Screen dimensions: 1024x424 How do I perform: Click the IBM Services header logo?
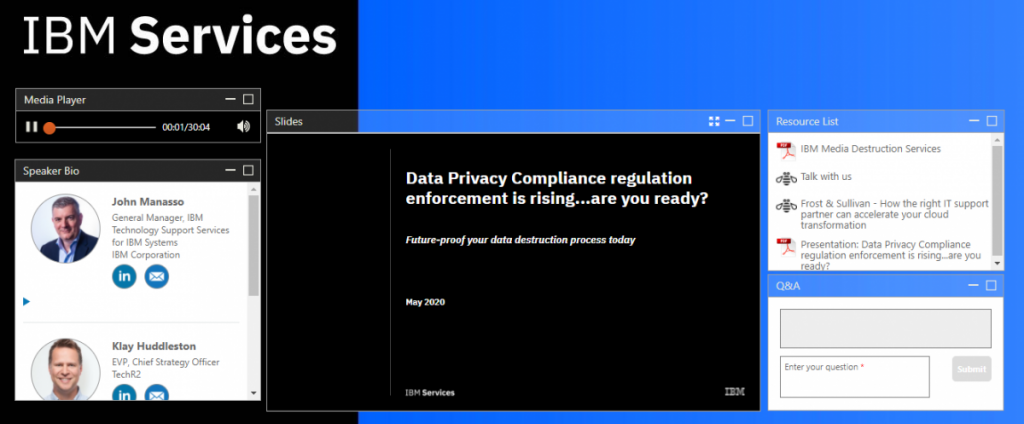[x=180, y=36]
